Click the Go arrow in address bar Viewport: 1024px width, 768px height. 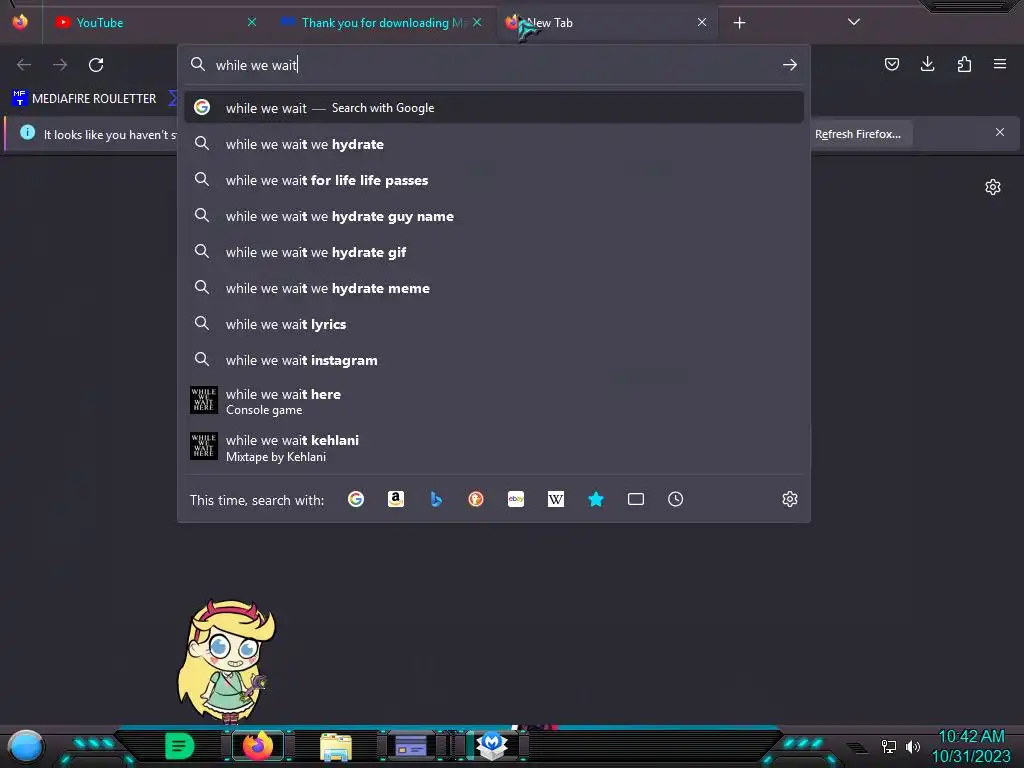click(x=790, y=65)
